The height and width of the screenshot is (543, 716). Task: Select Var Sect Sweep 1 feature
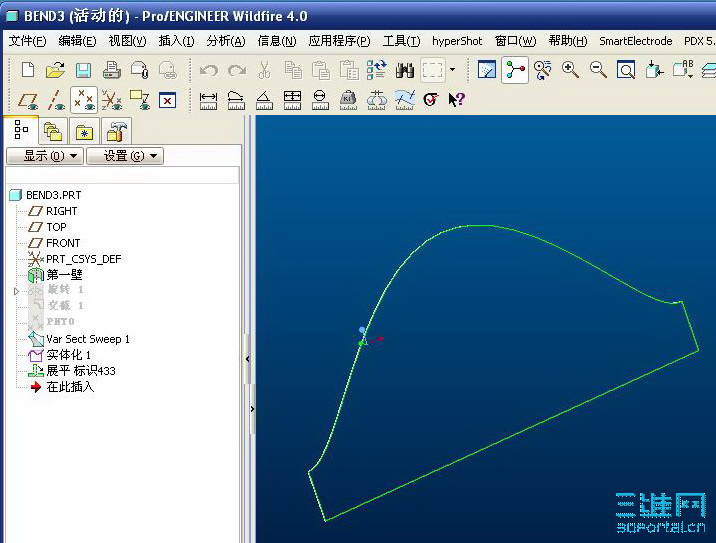pos(88,339)
